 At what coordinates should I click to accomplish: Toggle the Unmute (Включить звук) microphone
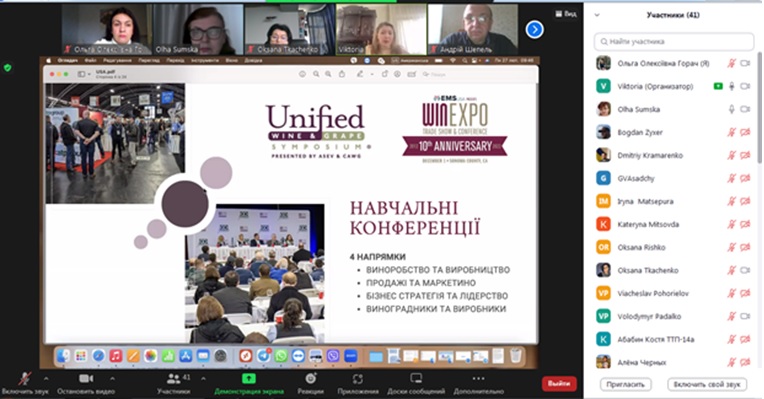coord(24,379)
